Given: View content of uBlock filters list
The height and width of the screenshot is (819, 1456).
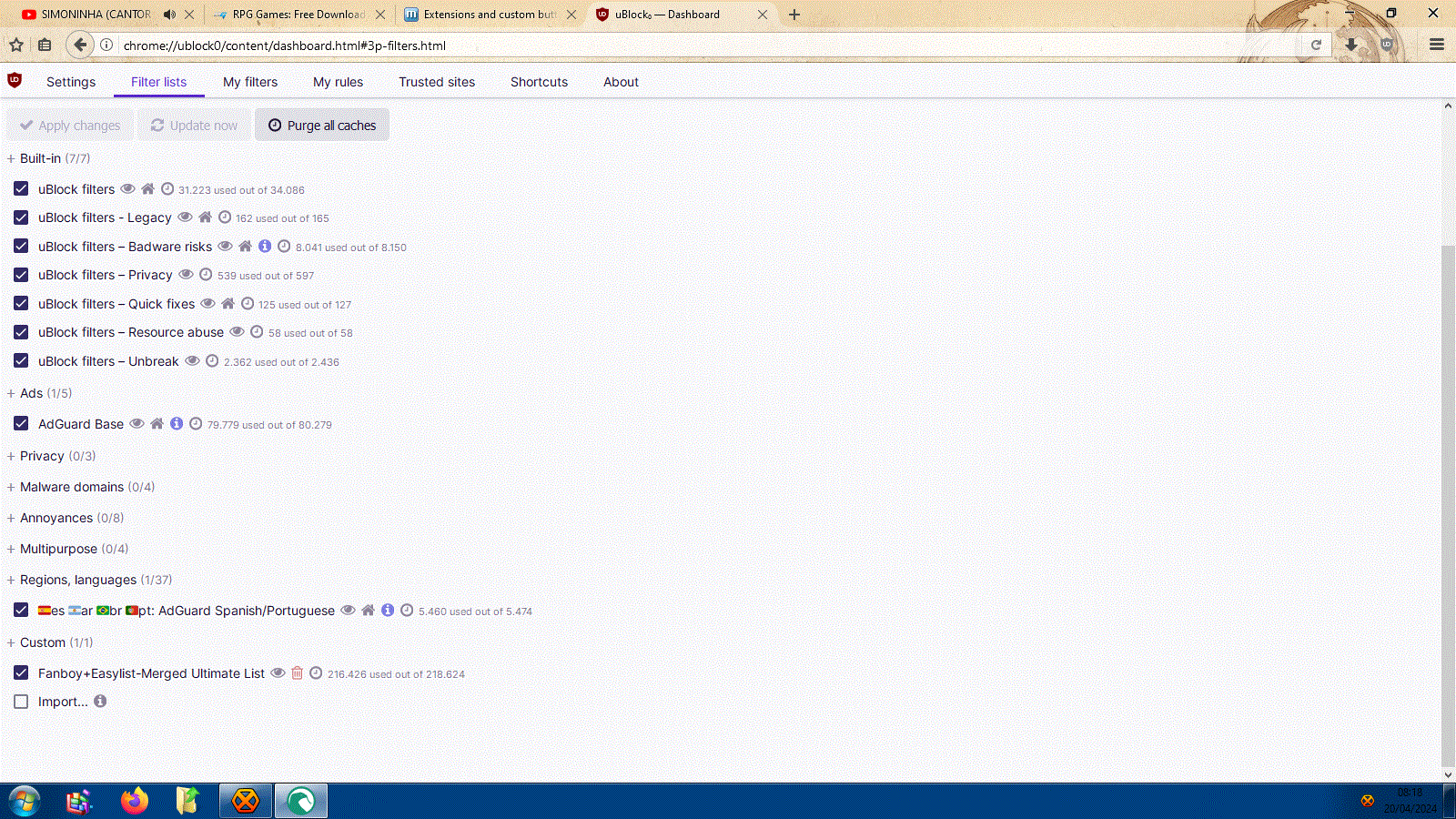Looking at the screenshot, I should 128,189.
